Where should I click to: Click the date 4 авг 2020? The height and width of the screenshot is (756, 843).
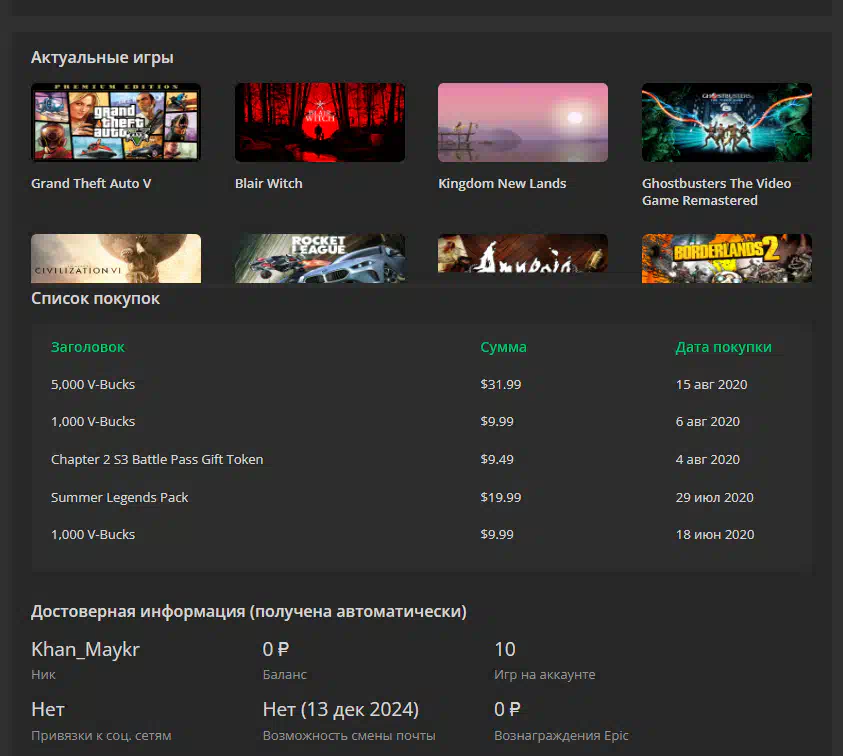(x=708, y=459)
